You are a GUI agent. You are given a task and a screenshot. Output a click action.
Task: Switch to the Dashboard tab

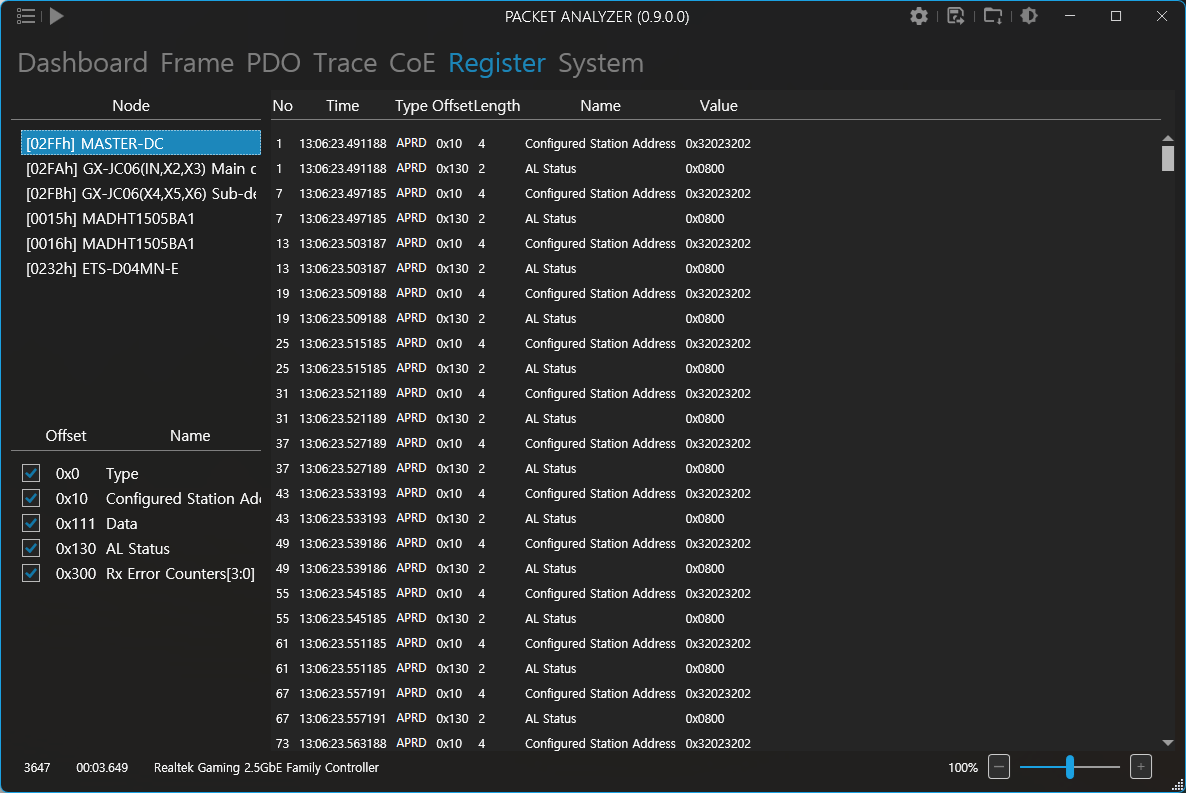pyautogui.click(x=82, y=63)
